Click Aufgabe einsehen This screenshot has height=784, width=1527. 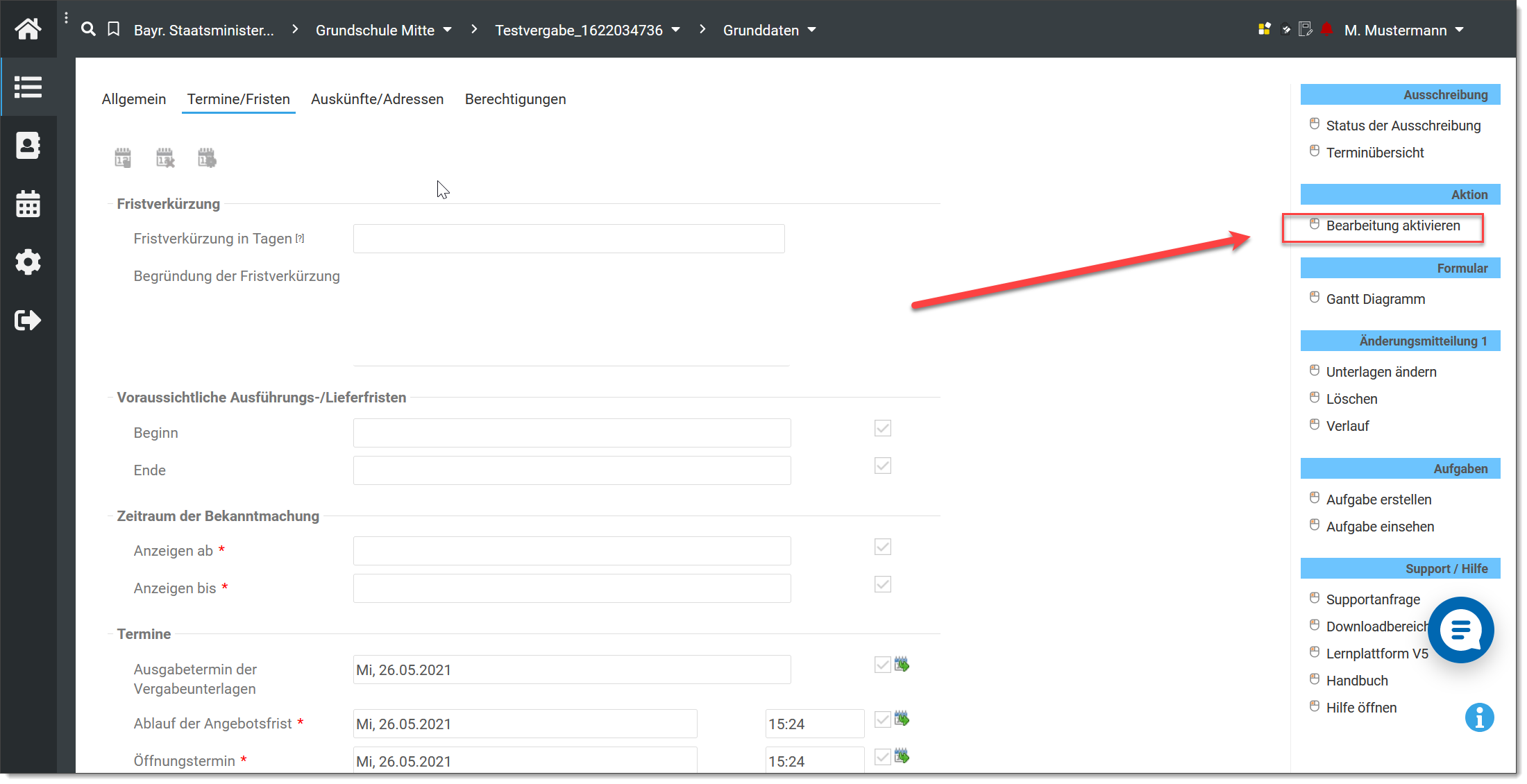point(1380,527)
